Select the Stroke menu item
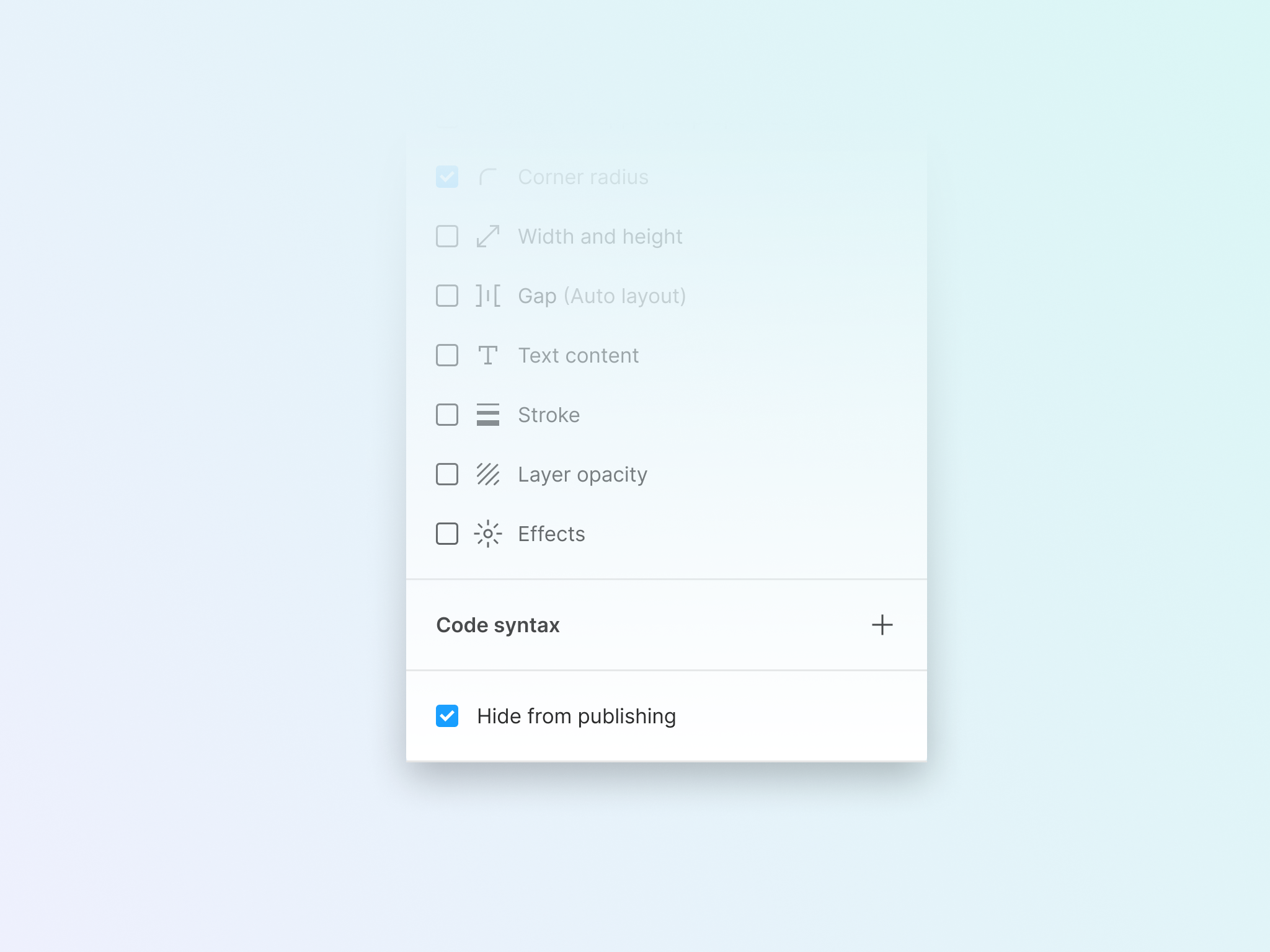The image size is (1270, 952). tap(548, 414)
